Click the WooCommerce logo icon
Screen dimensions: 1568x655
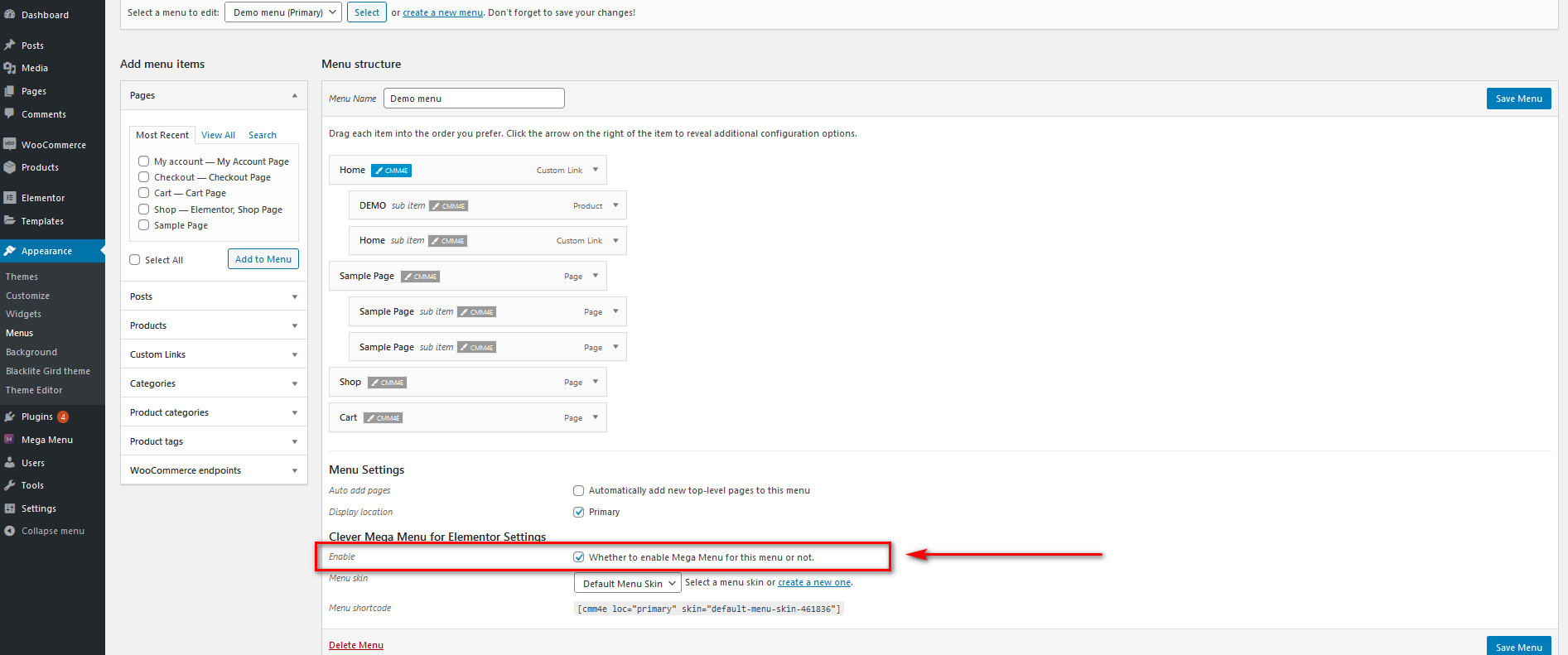pyautogui.click(x=10, y=144)
